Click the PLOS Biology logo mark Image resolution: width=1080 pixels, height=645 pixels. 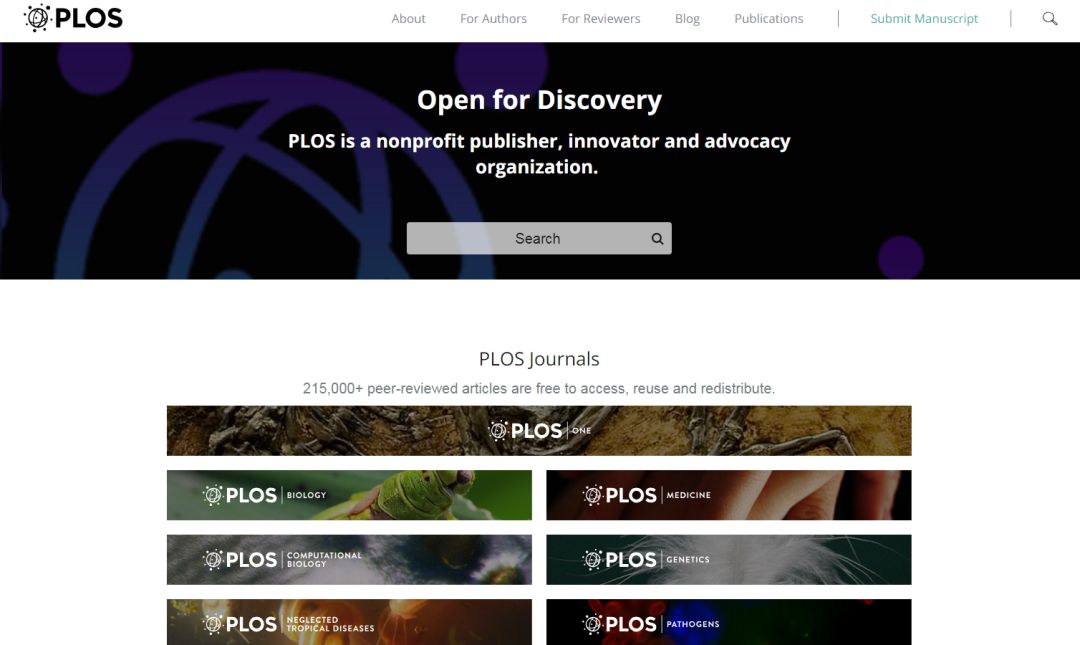click(x=214, y=495)
